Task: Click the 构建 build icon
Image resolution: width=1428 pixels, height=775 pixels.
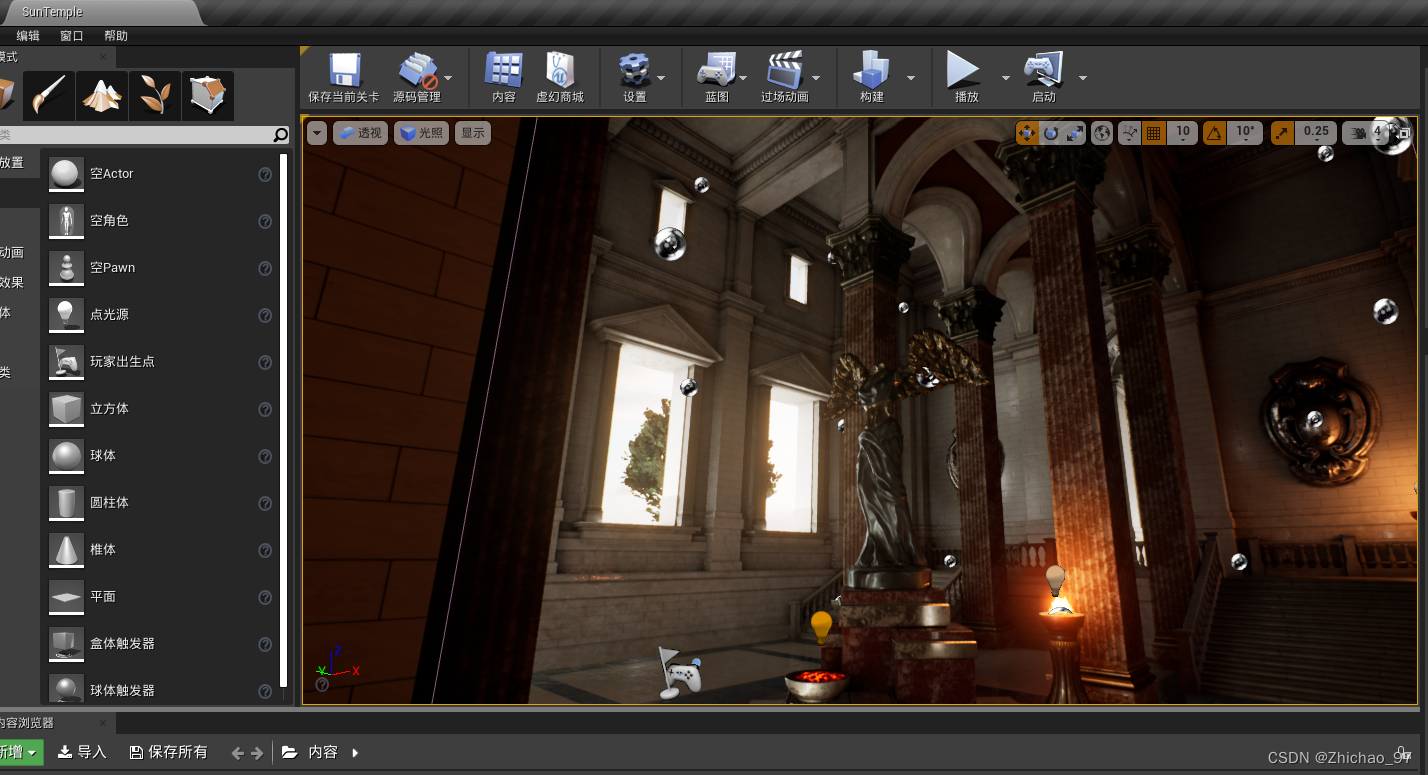Action: coord(871,78)
